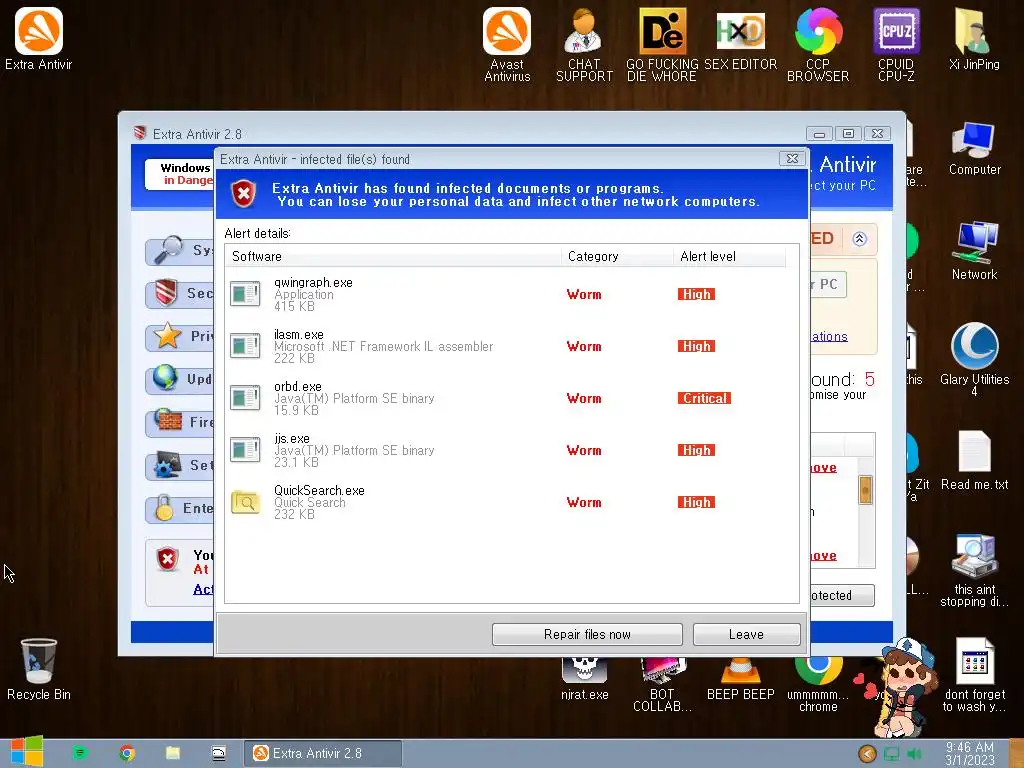
Task: Open SEX EDITOR HxD desktop icon
Action: [x=740, y=39]
